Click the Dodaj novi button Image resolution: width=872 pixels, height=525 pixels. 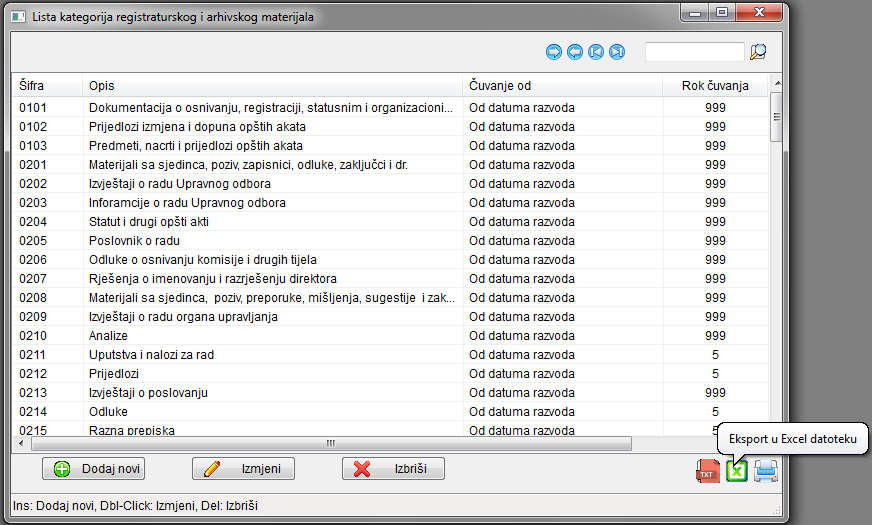click(94, 469)
